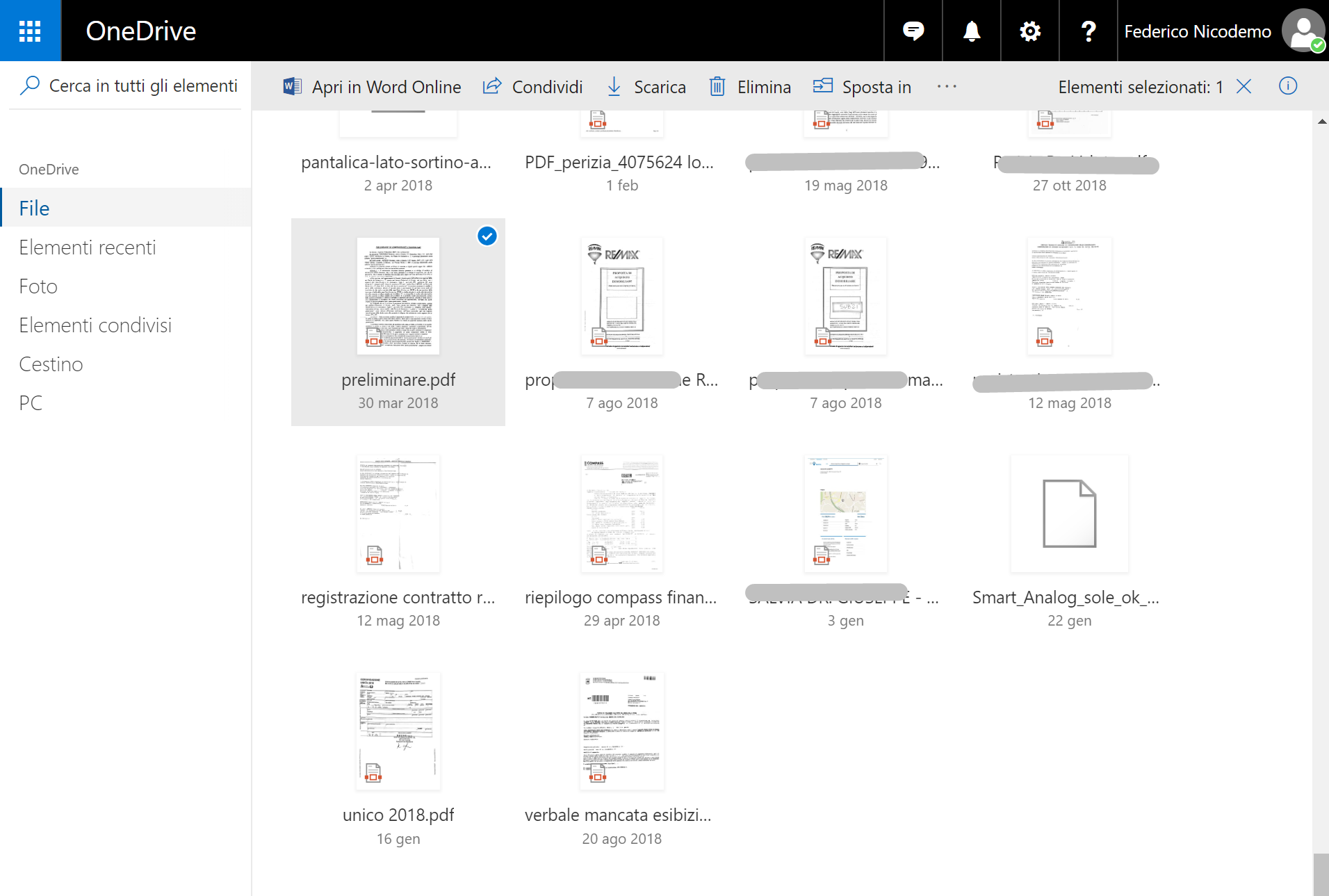Image resolution: width=1329 pixels, height=896 pixels.
Task: Click PDF badge on verbale mancata thumbnail
Action: point(597,772)
